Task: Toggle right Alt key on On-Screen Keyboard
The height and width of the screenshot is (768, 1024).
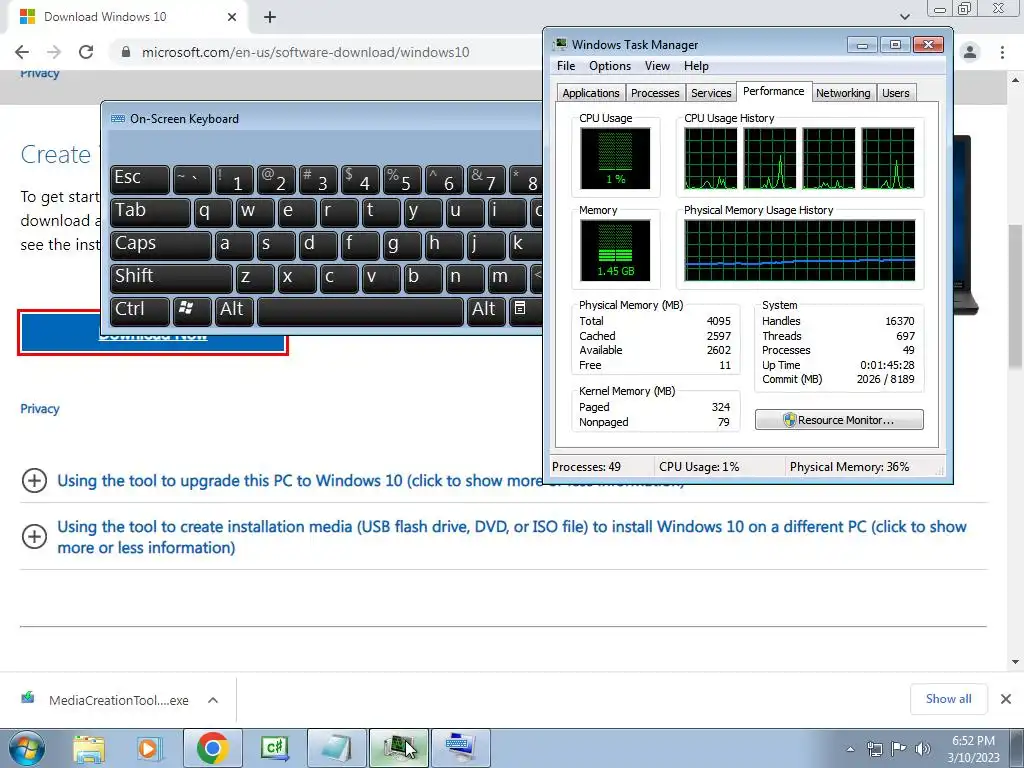Action: [484, 311]
